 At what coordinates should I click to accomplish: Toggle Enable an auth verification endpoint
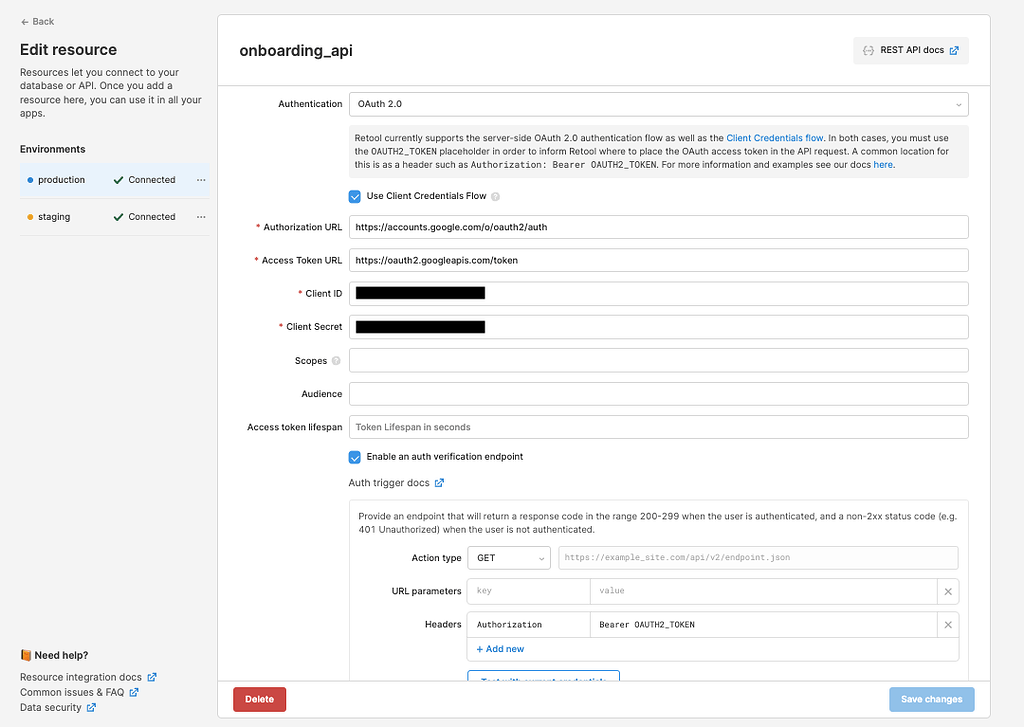355,457
